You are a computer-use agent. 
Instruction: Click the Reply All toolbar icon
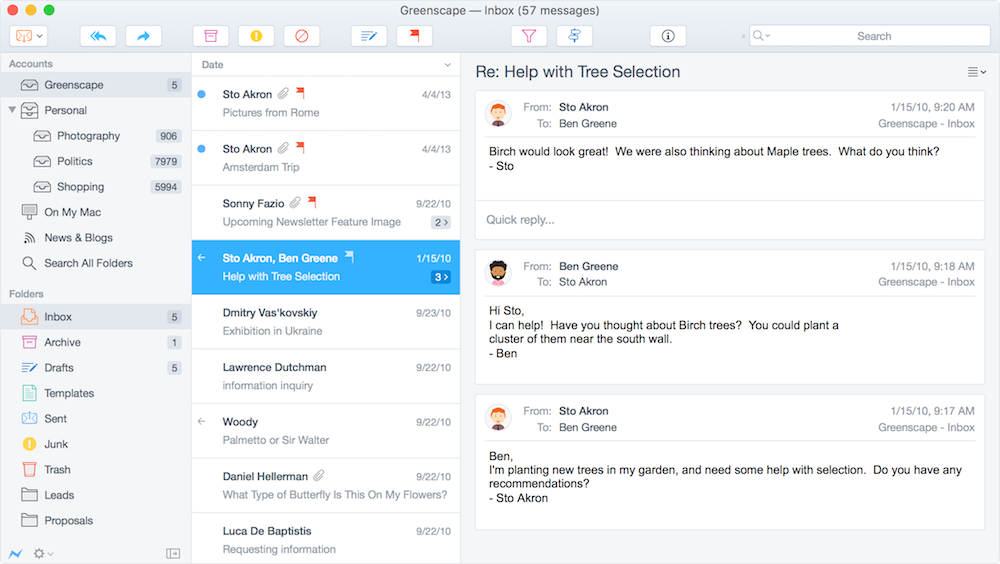[98, 36]
